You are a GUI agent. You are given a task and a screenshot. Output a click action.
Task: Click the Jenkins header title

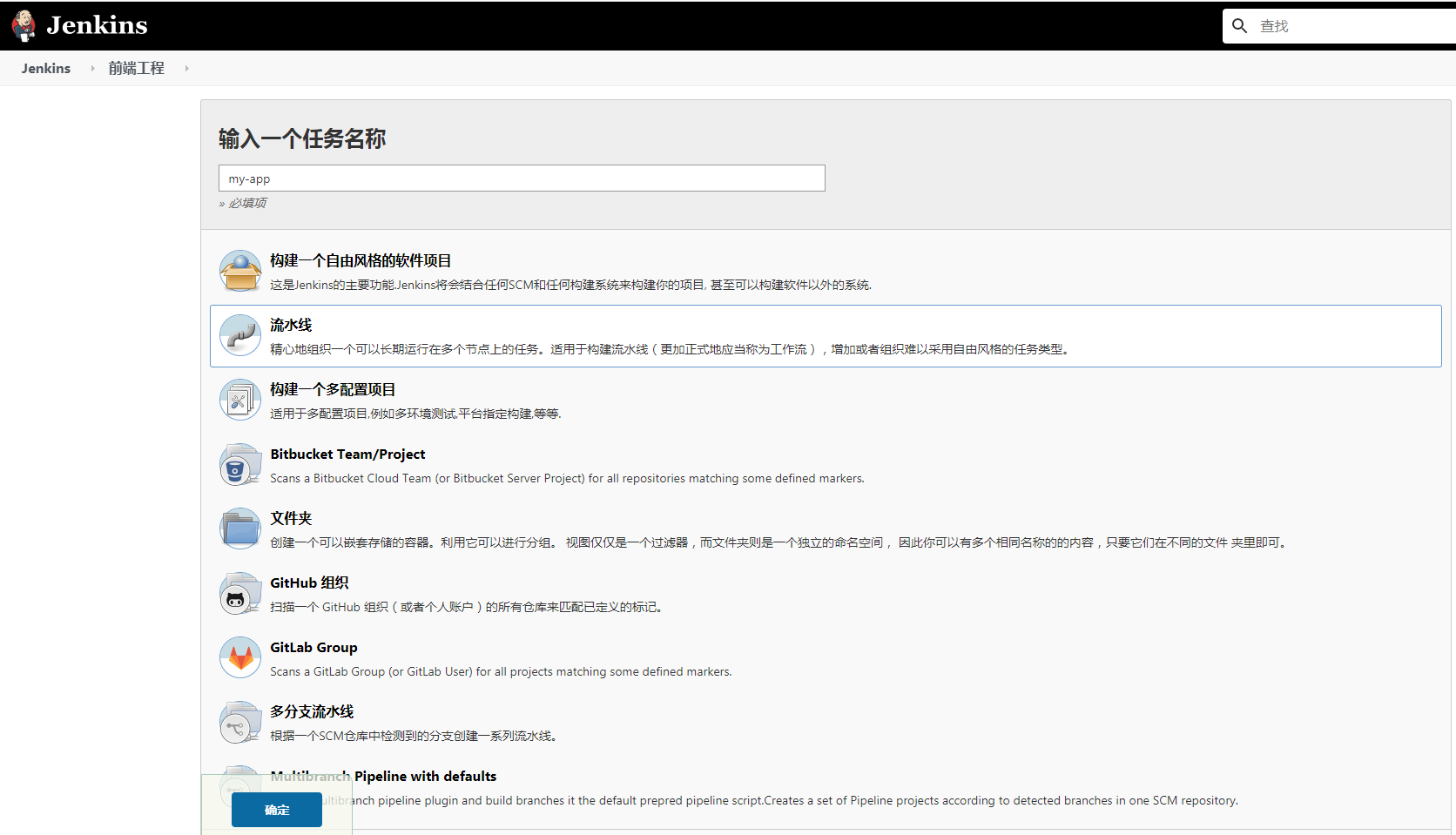(x=97, y=25)
